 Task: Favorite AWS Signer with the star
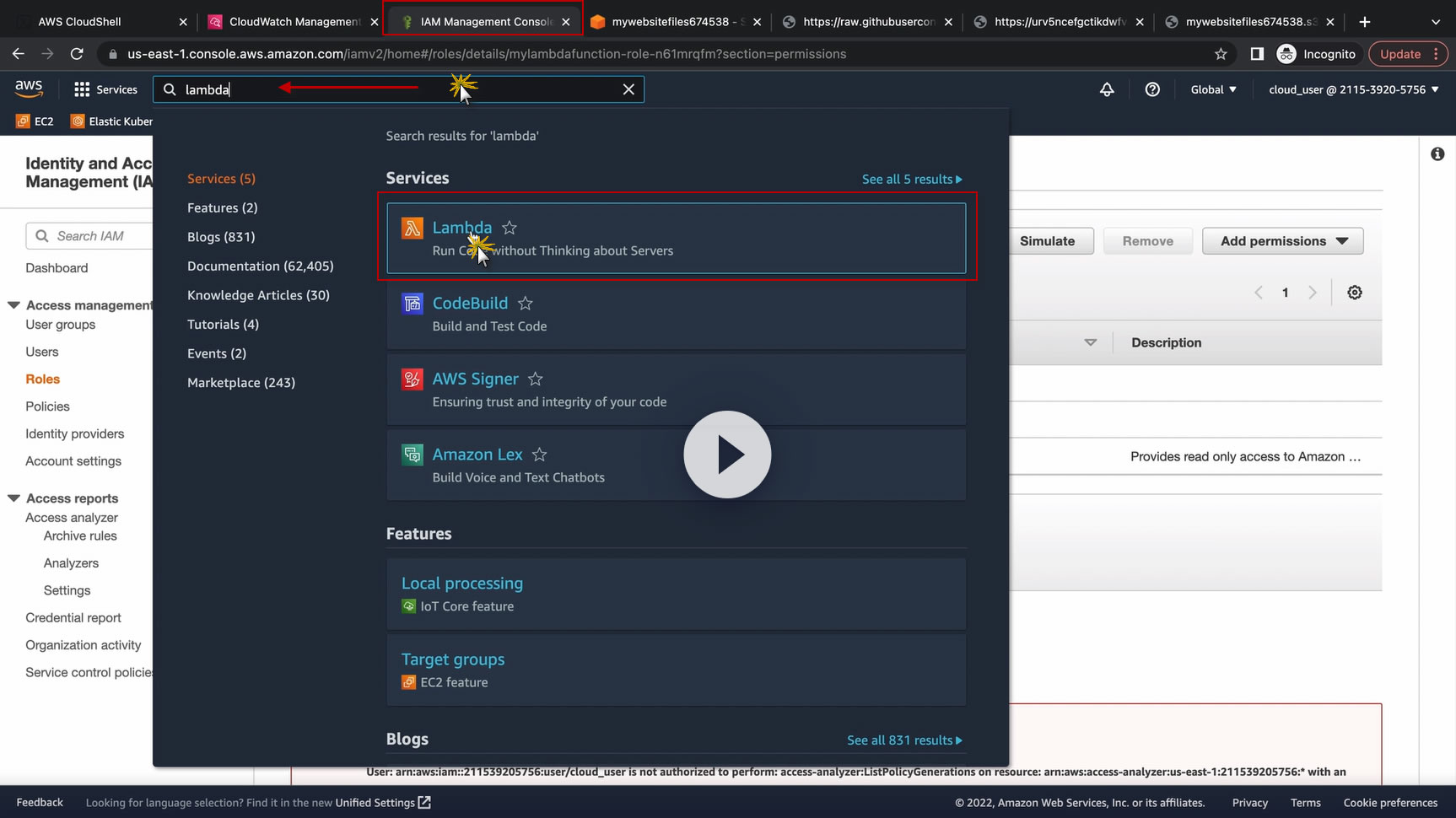(536, 379)
